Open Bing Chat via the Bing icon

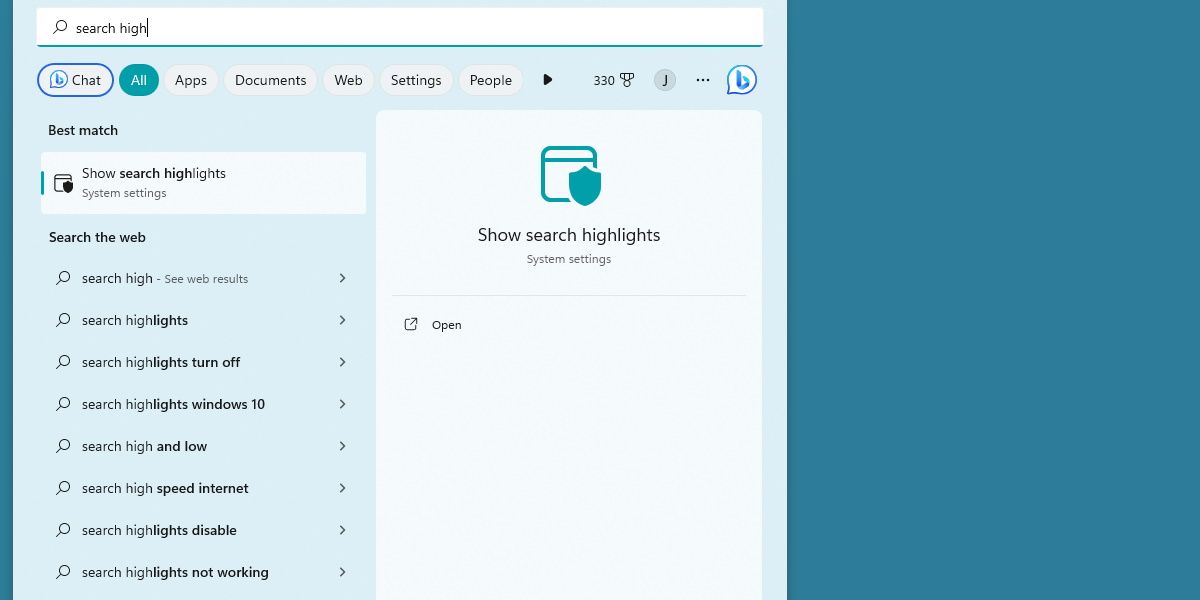(x=741, y=80)
